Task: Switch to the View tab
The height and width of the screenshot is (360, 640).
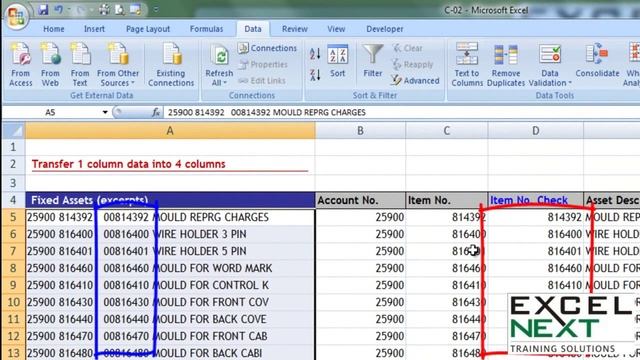Action: point(336,29)
